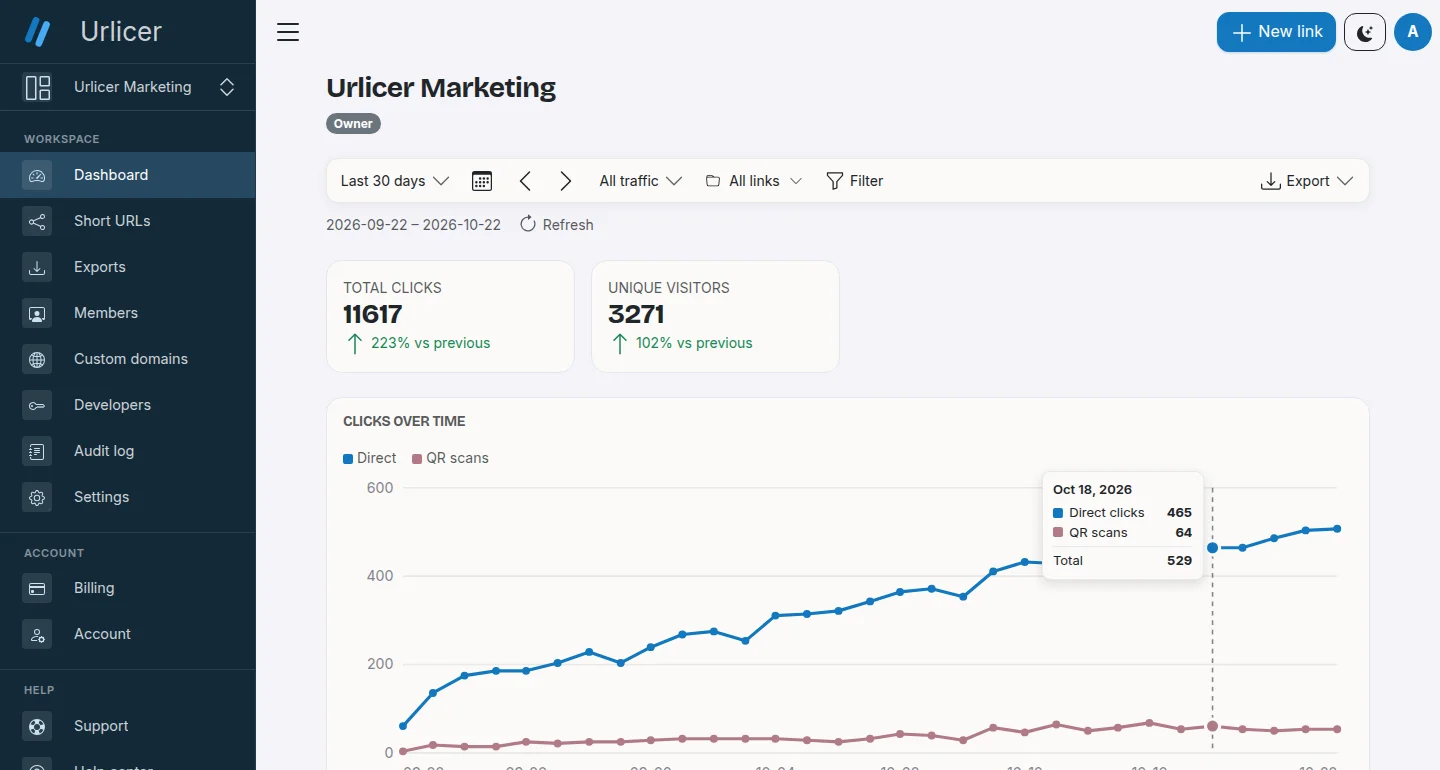
Task: Open the user avatar menu
Action: tap(1413, 32)
